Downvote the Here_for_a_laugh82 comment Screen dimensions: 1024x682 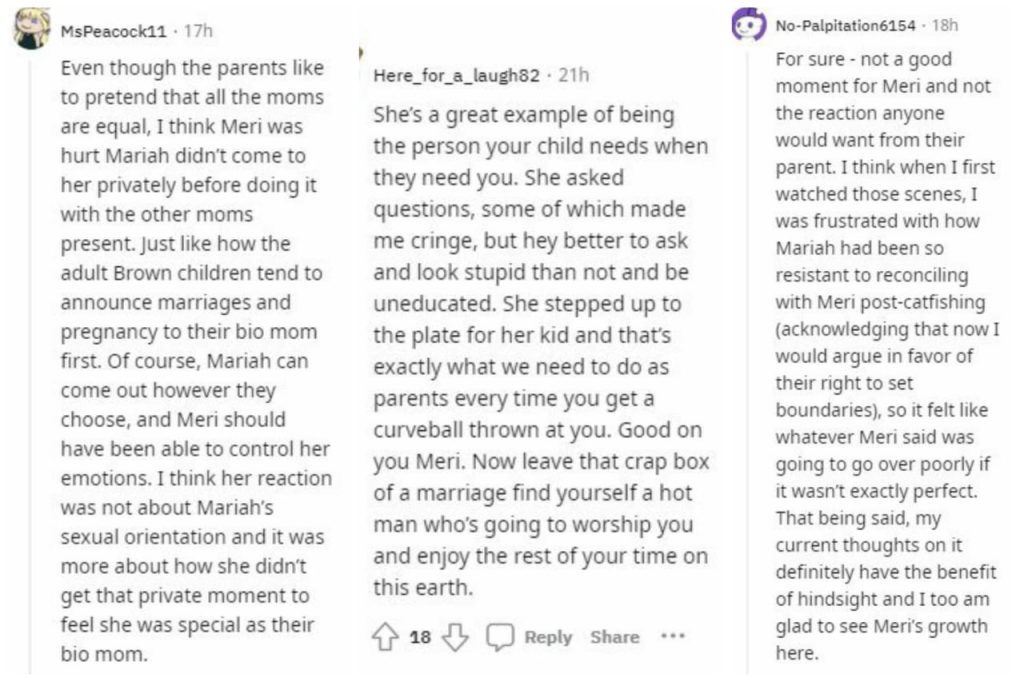click(455, 637)
